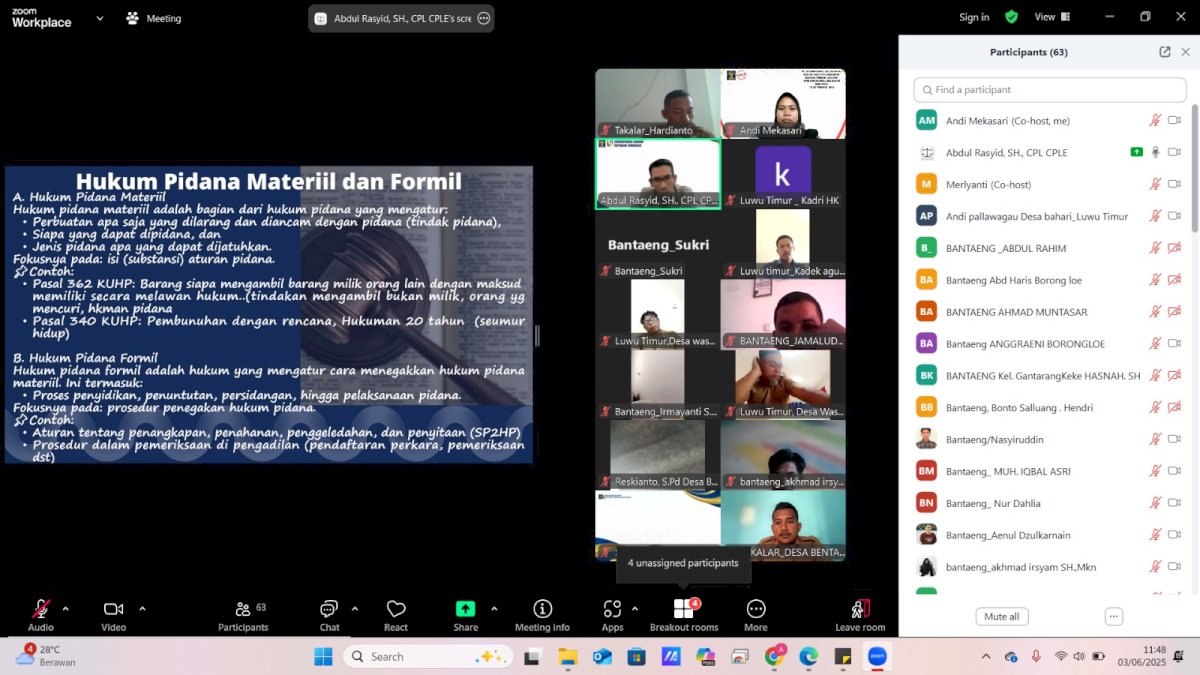This screenshot has width=1200, height=675.
Task: Toggle the Video camera button
Action: [x=113, y=610]
